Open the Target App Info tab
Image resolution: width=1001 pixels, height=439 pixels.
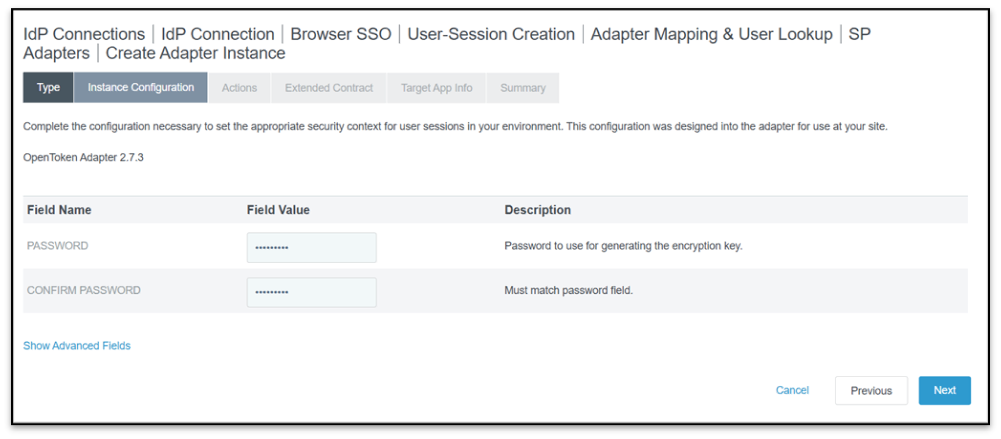pos(436,88)
